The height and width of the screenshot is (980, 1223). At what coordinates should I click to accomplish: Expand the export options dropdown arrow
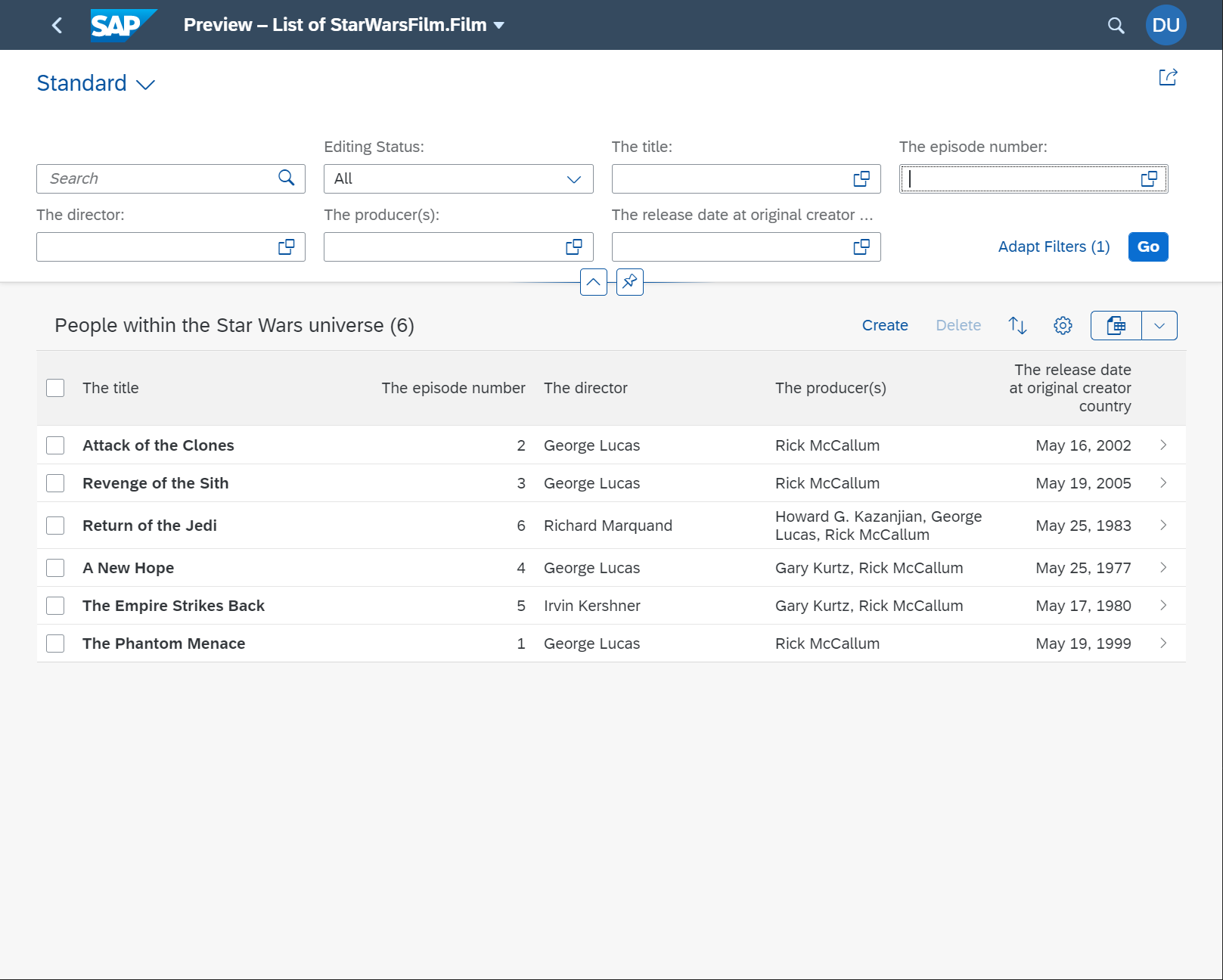coord(1159,325)
